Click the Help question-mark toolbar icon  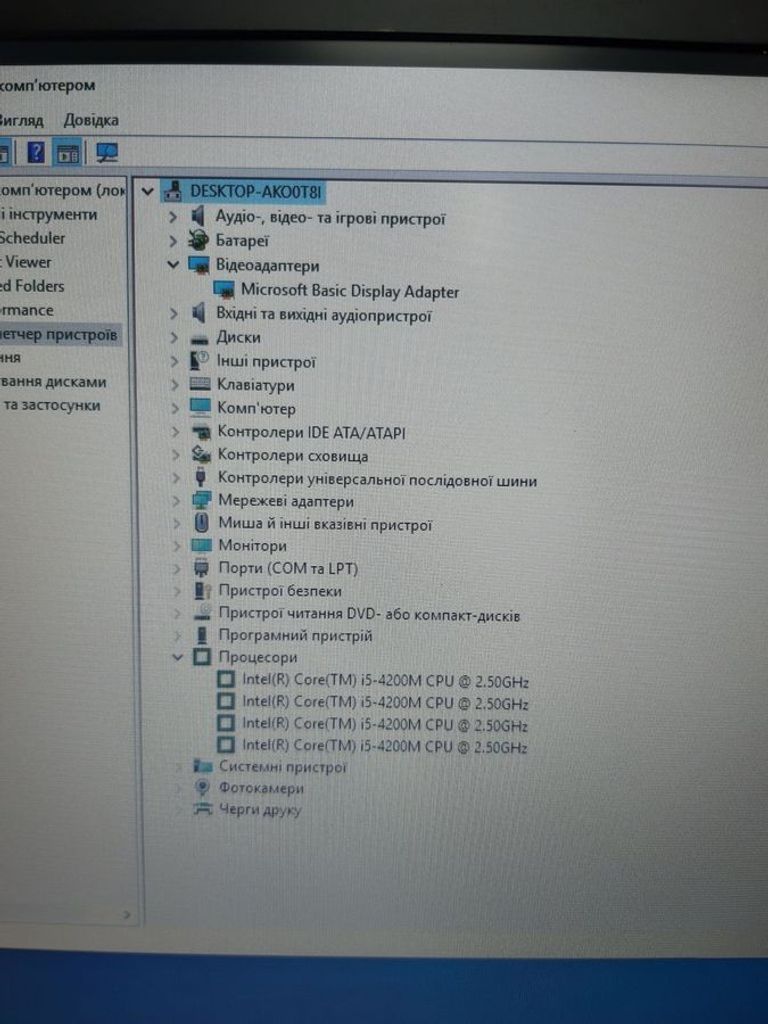(37, 153)
